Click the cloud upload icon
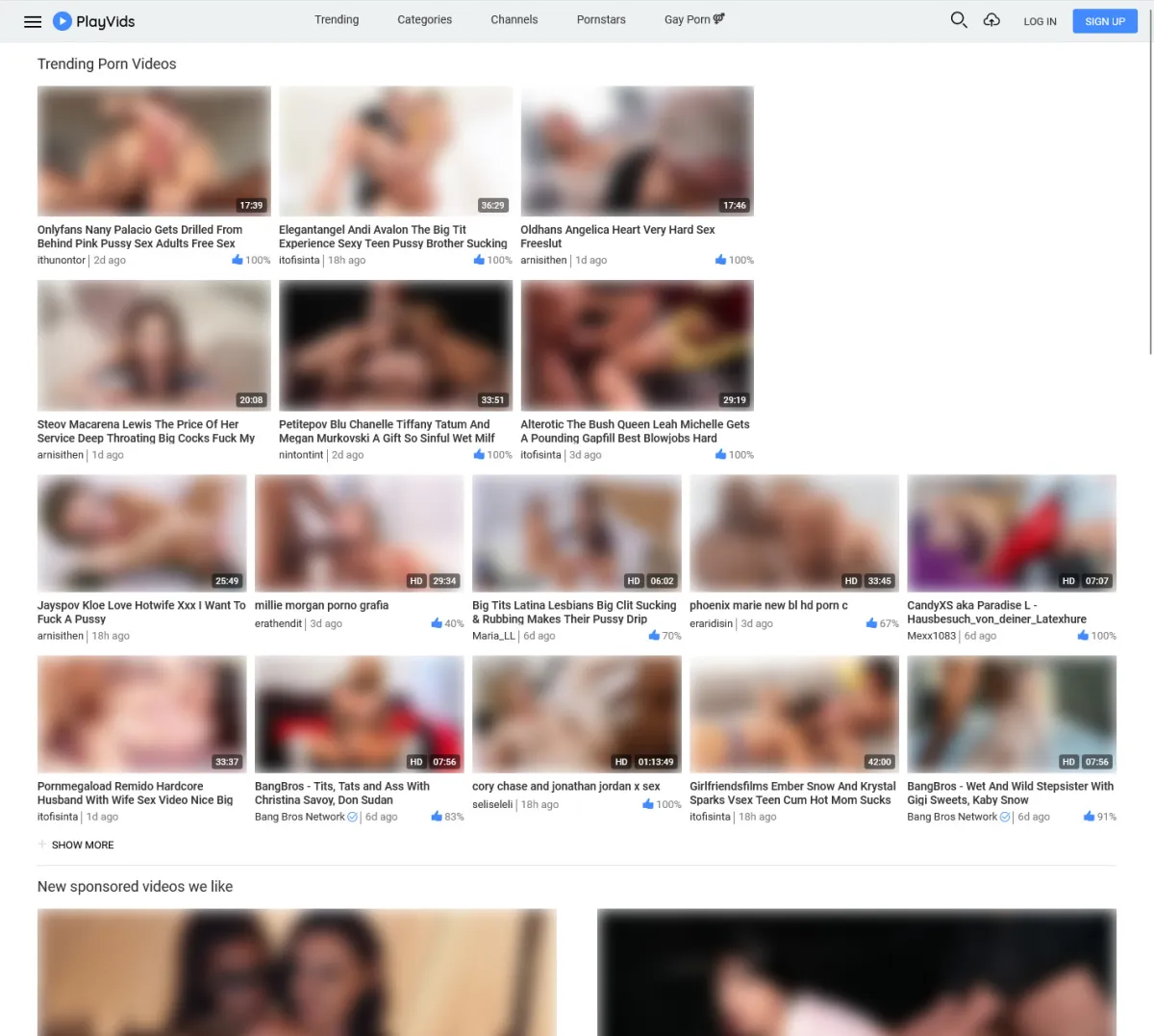The height and width of the screenshot is (1036, 1154). (x=991, y=20)
